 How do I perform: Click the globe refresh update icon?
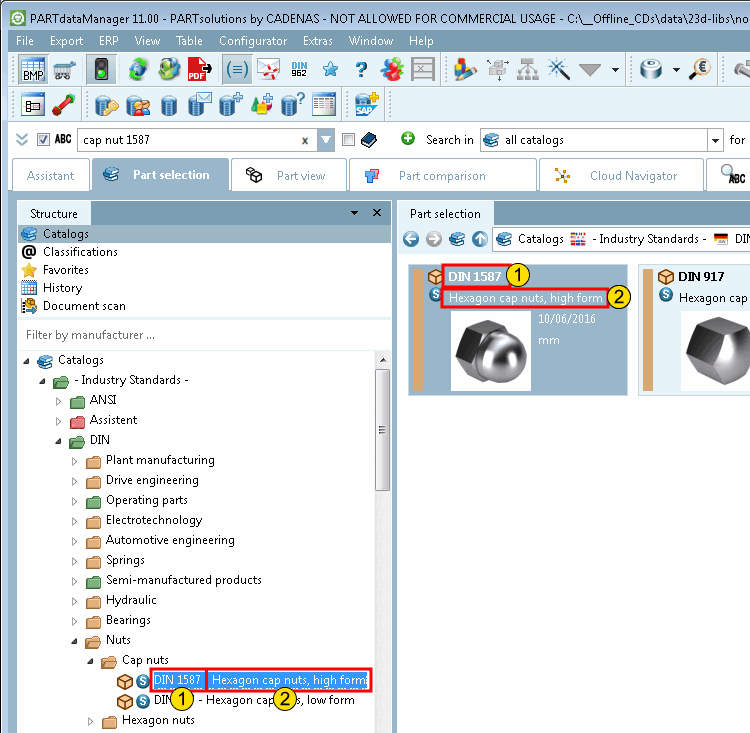pos(138,70)
